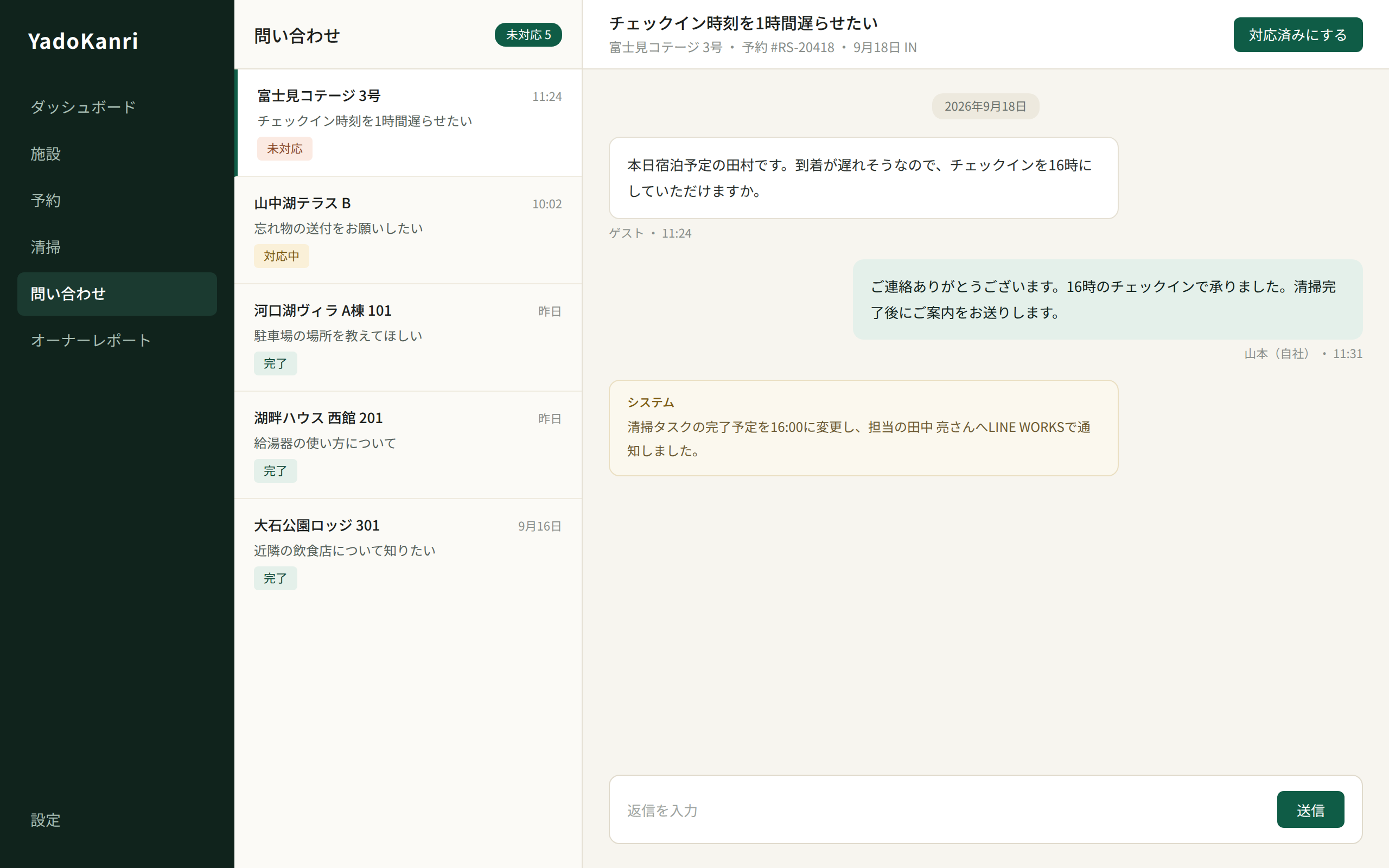Click the 問い合わせ list heading
Image resolution: width=1389 pixels, height=868 pixels.
(x=297, y=36)
